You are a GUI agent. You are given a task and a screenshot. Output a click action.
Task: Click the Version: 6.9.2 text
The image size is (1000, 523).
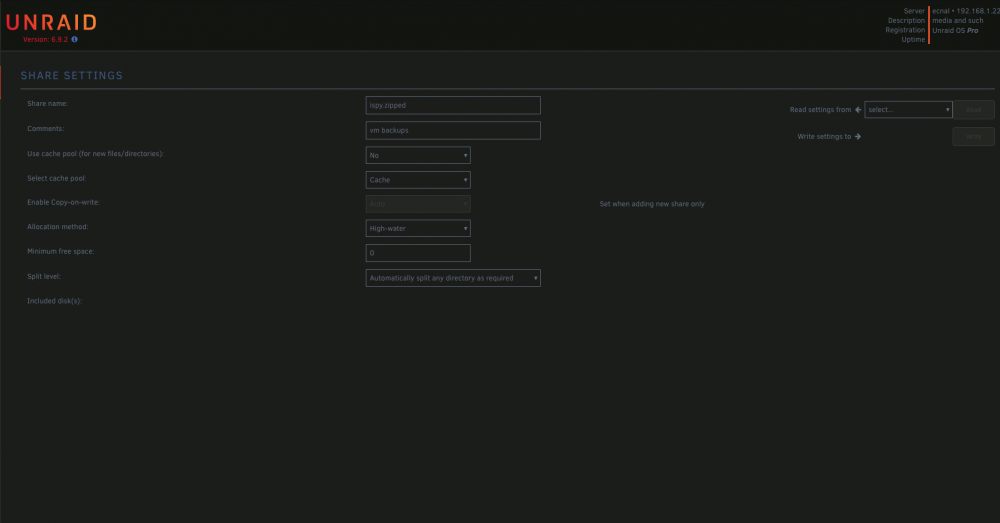click(45, 40)
